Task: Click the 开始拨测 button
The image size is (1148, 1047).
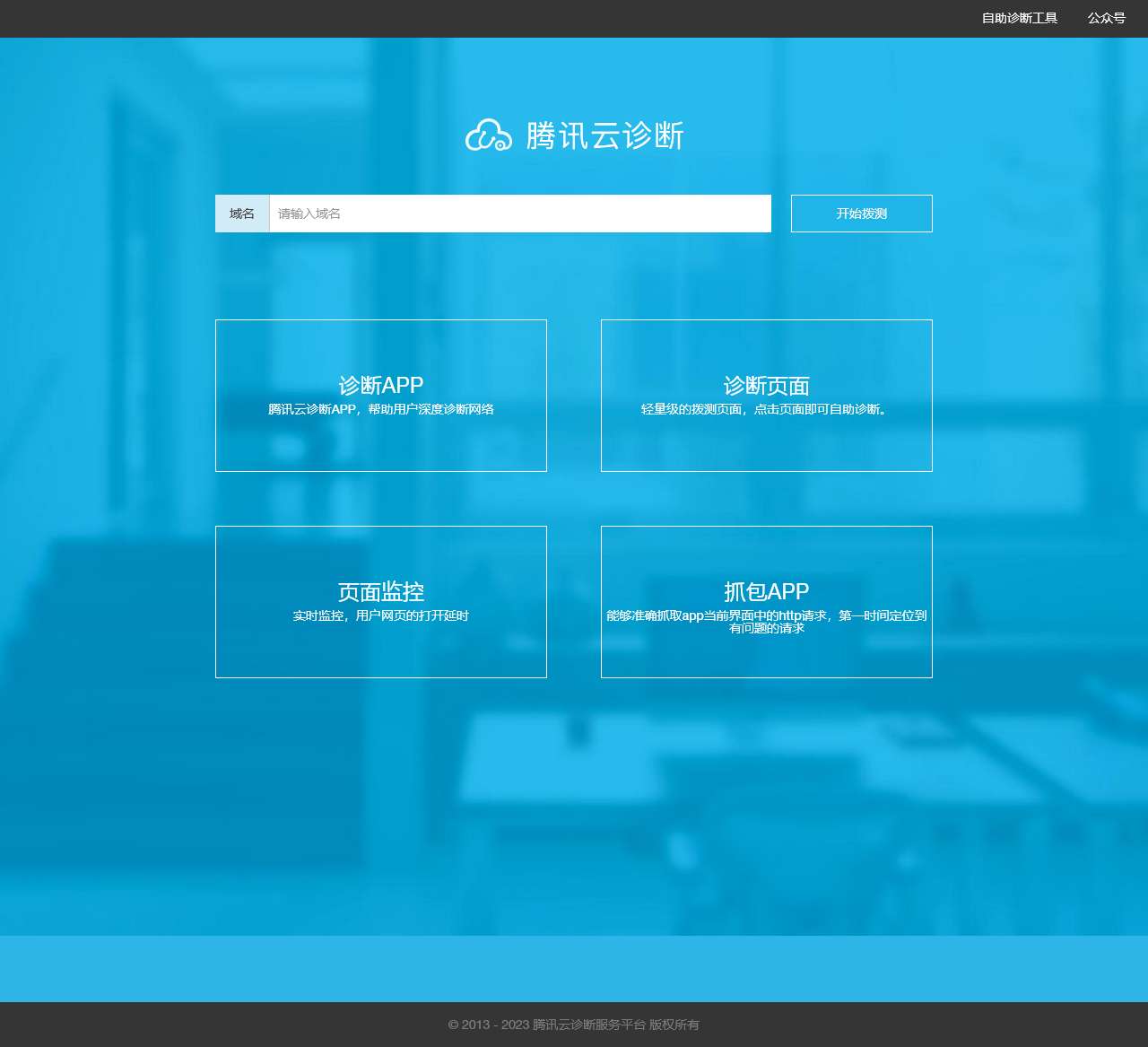Action: tap(862, 214)
